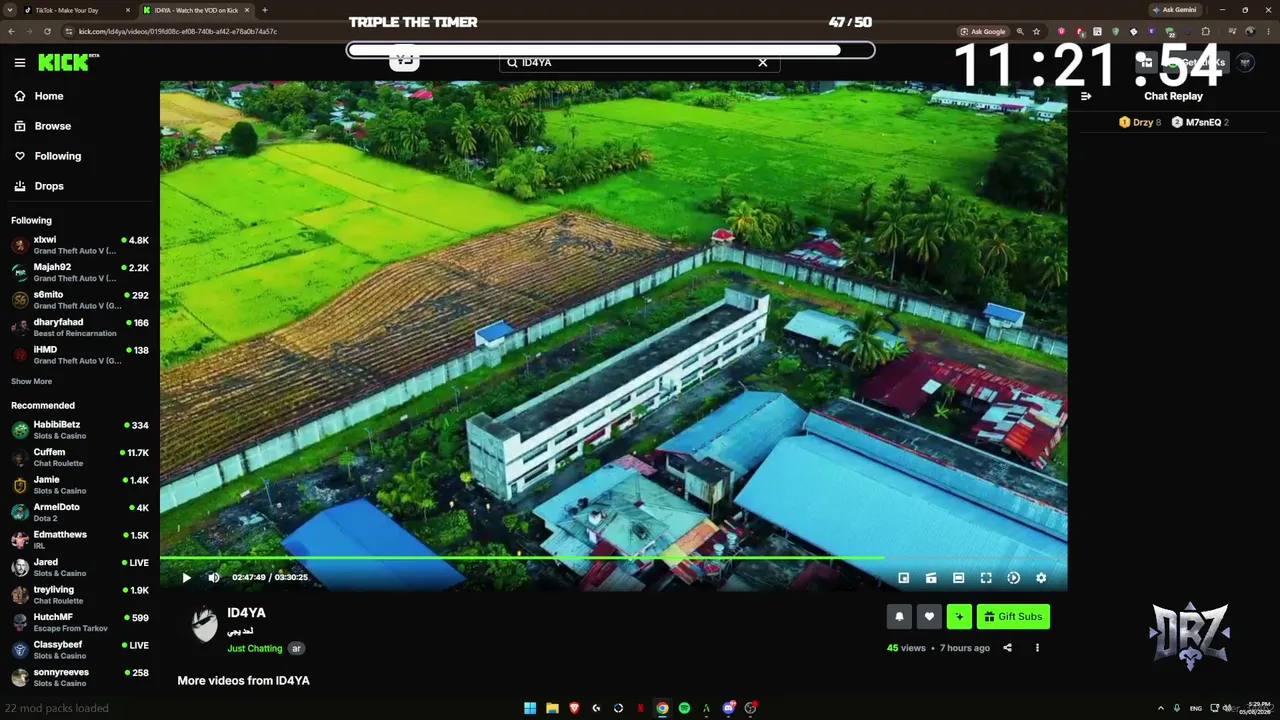Change the video playback speed
This screenshot has height=720, width=1280.
(1013, 578)
